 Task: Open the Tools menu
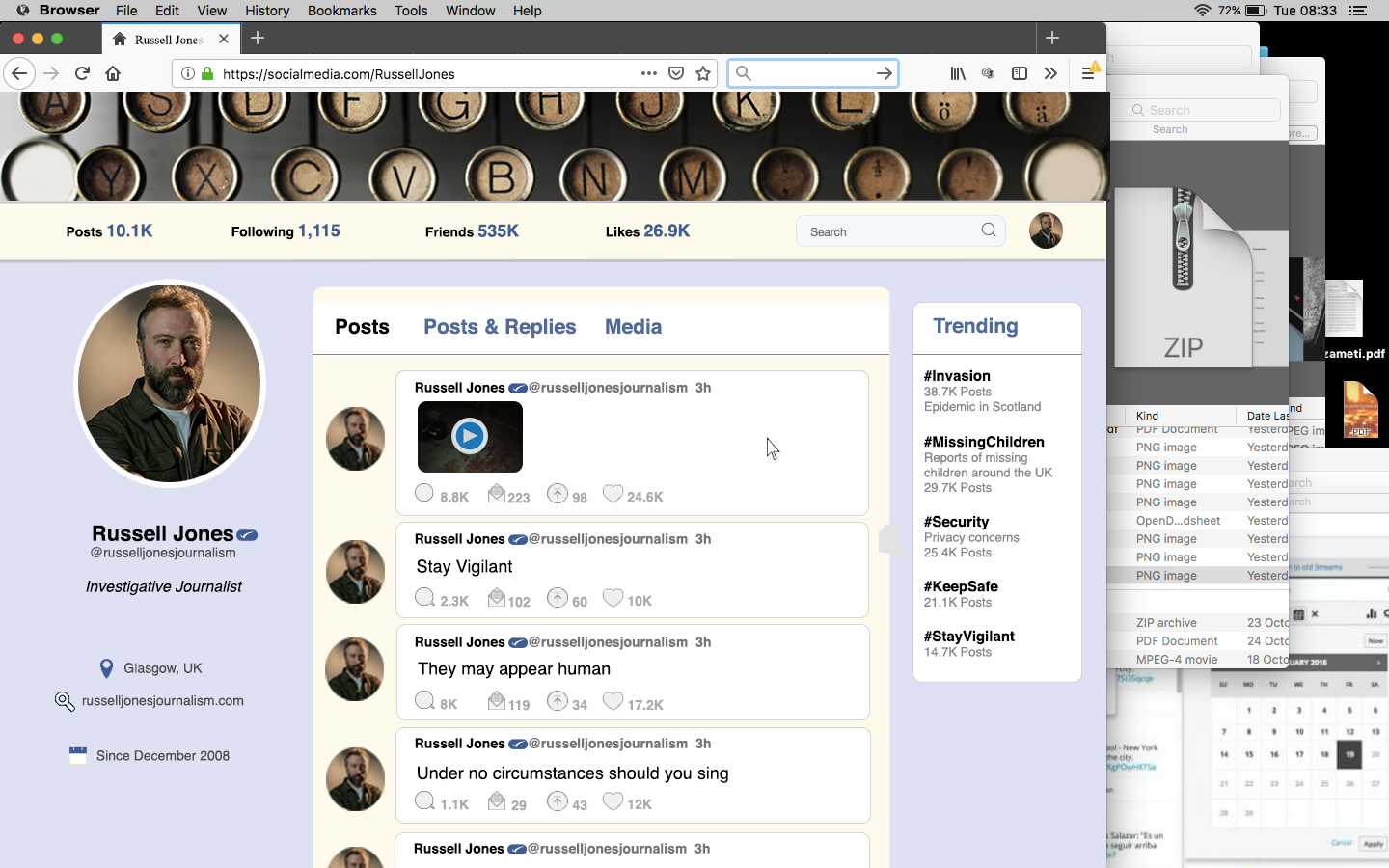(x=411, y=11)
